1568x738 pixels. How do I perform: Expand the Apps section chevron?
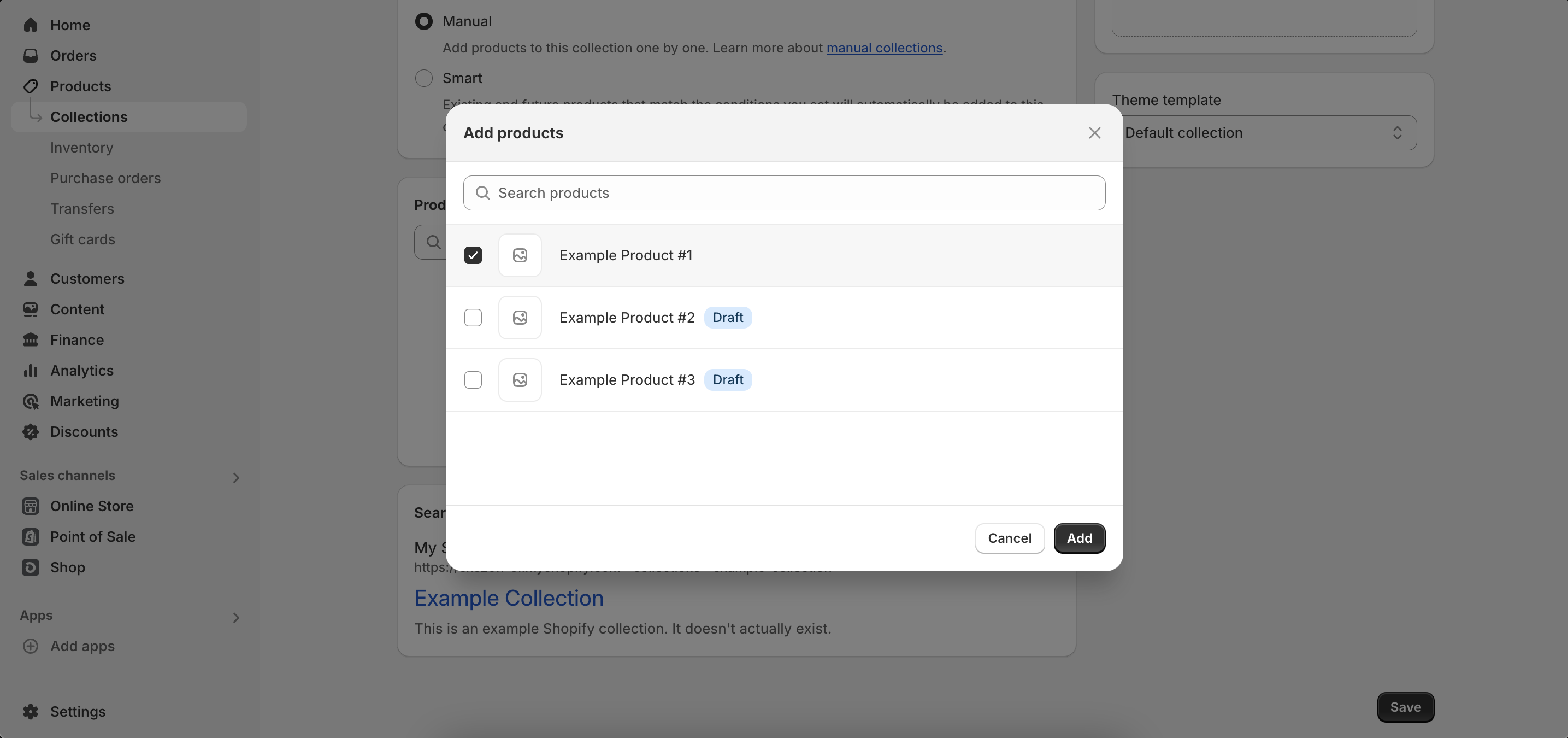236,617
